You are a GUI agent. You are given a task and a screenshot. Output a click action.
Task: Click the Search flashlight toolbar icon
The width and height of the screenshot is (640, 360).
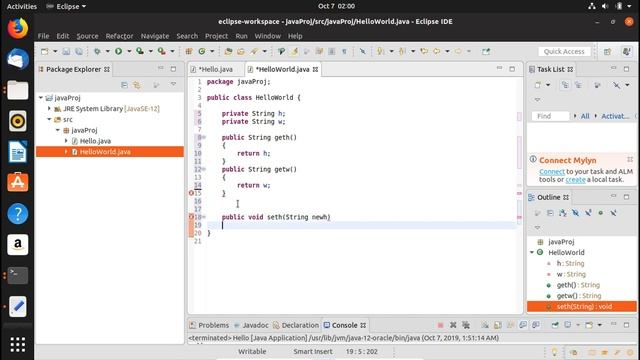point(254,51)
